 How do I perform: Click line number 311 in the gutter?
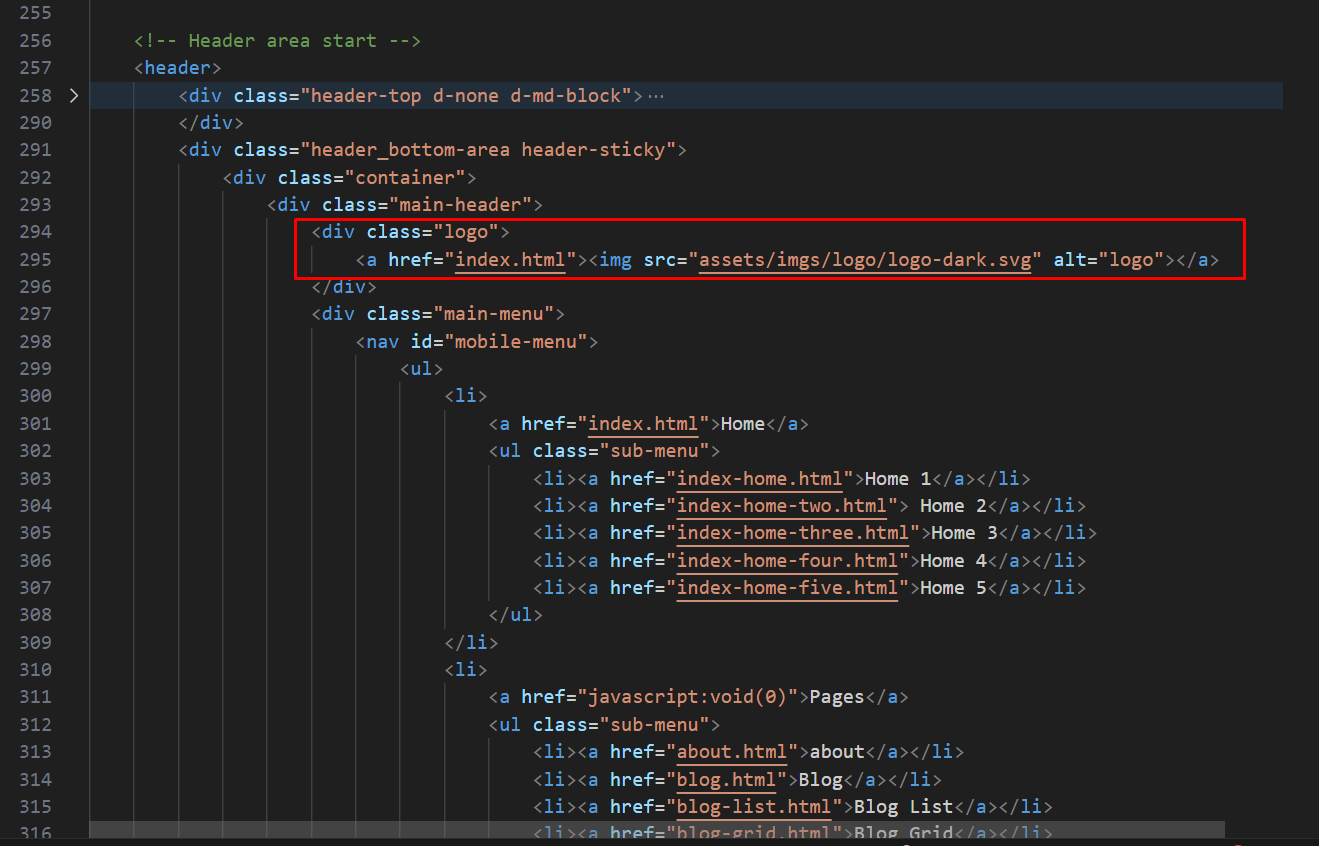(35, 697)
